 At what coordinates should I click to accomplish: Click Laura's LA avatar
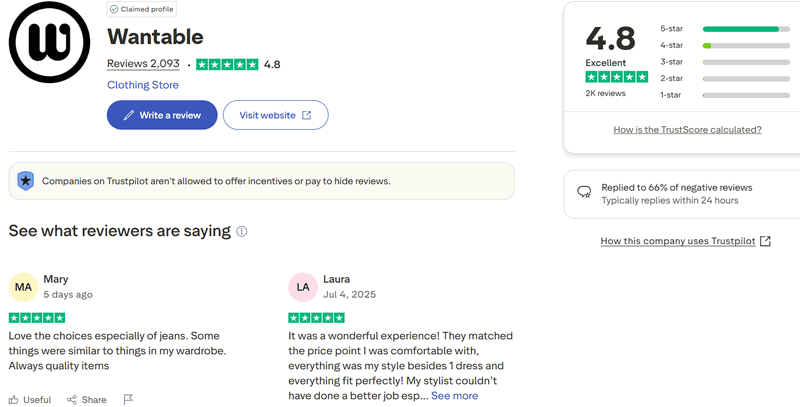302,287
